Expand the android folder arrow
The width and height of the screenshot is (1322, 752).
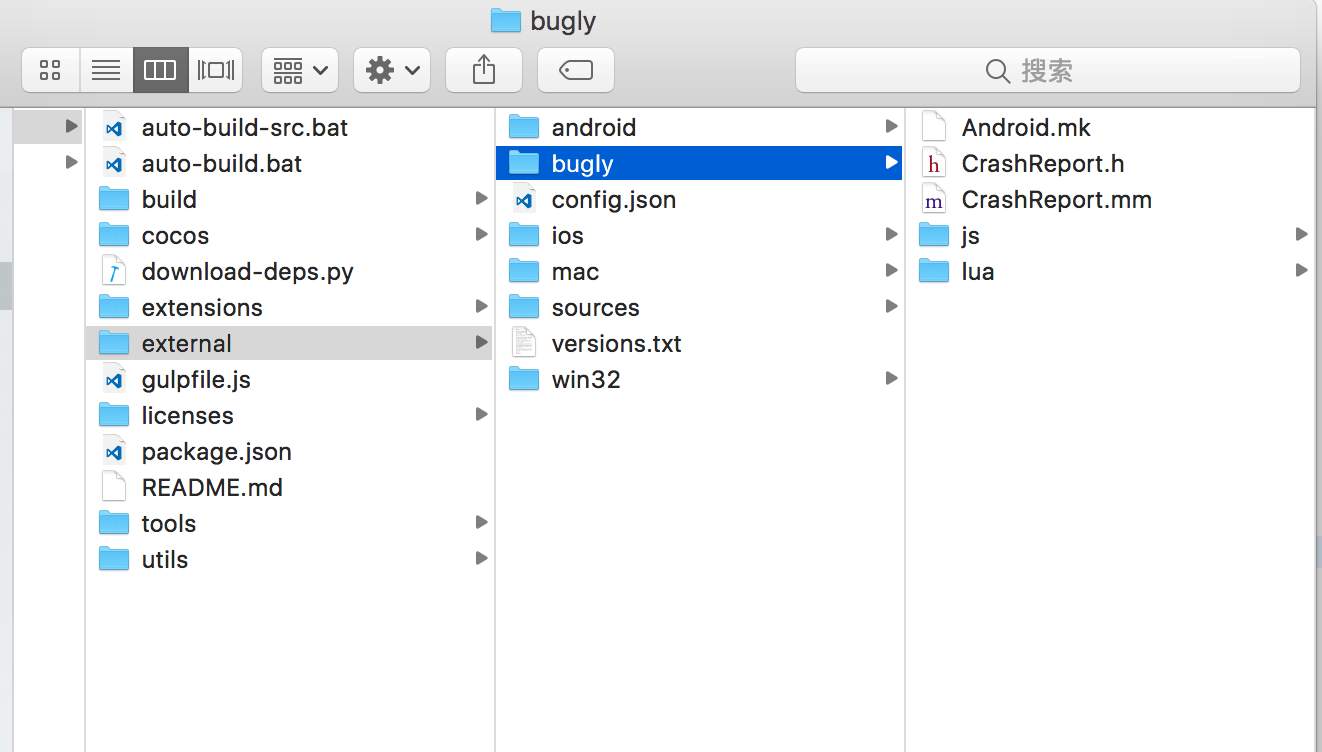click(x=891, y=127)
